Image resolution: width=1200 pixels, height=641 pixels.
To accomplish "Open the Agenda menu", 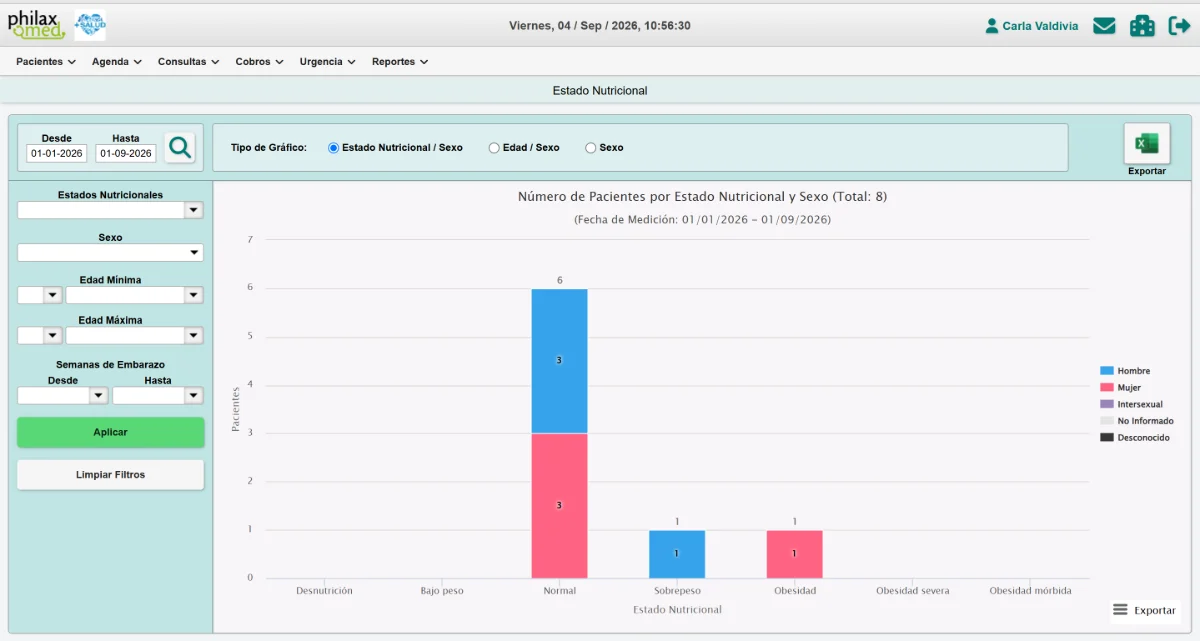I will (x=117, y=62).
